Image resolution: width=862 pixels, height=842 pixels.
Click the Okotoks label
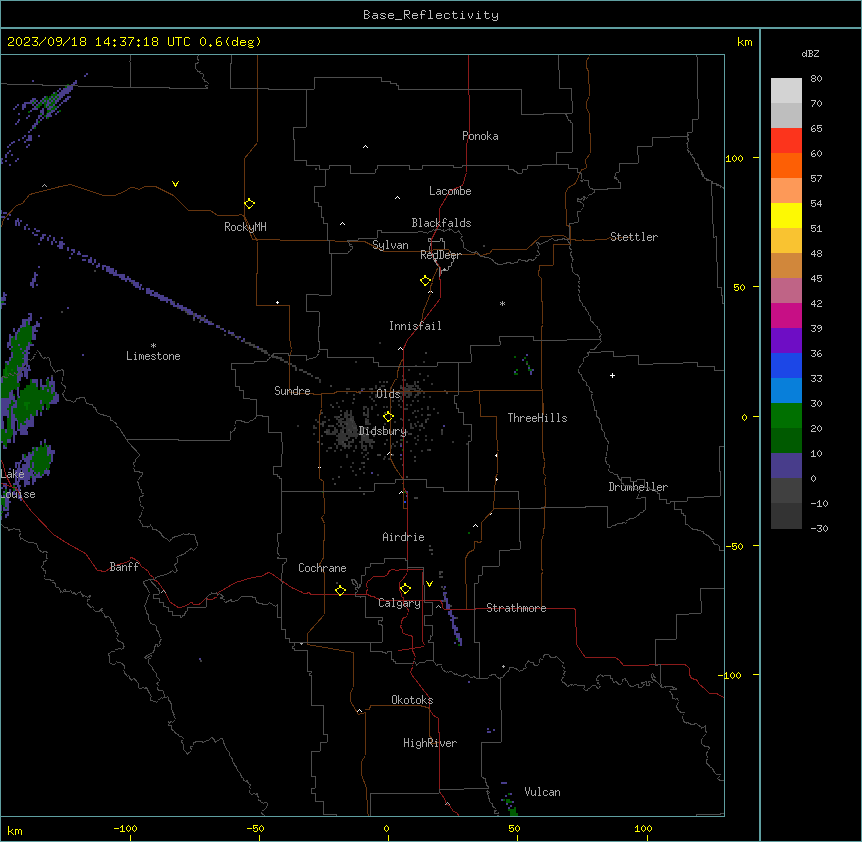click(x=412, y=700)
